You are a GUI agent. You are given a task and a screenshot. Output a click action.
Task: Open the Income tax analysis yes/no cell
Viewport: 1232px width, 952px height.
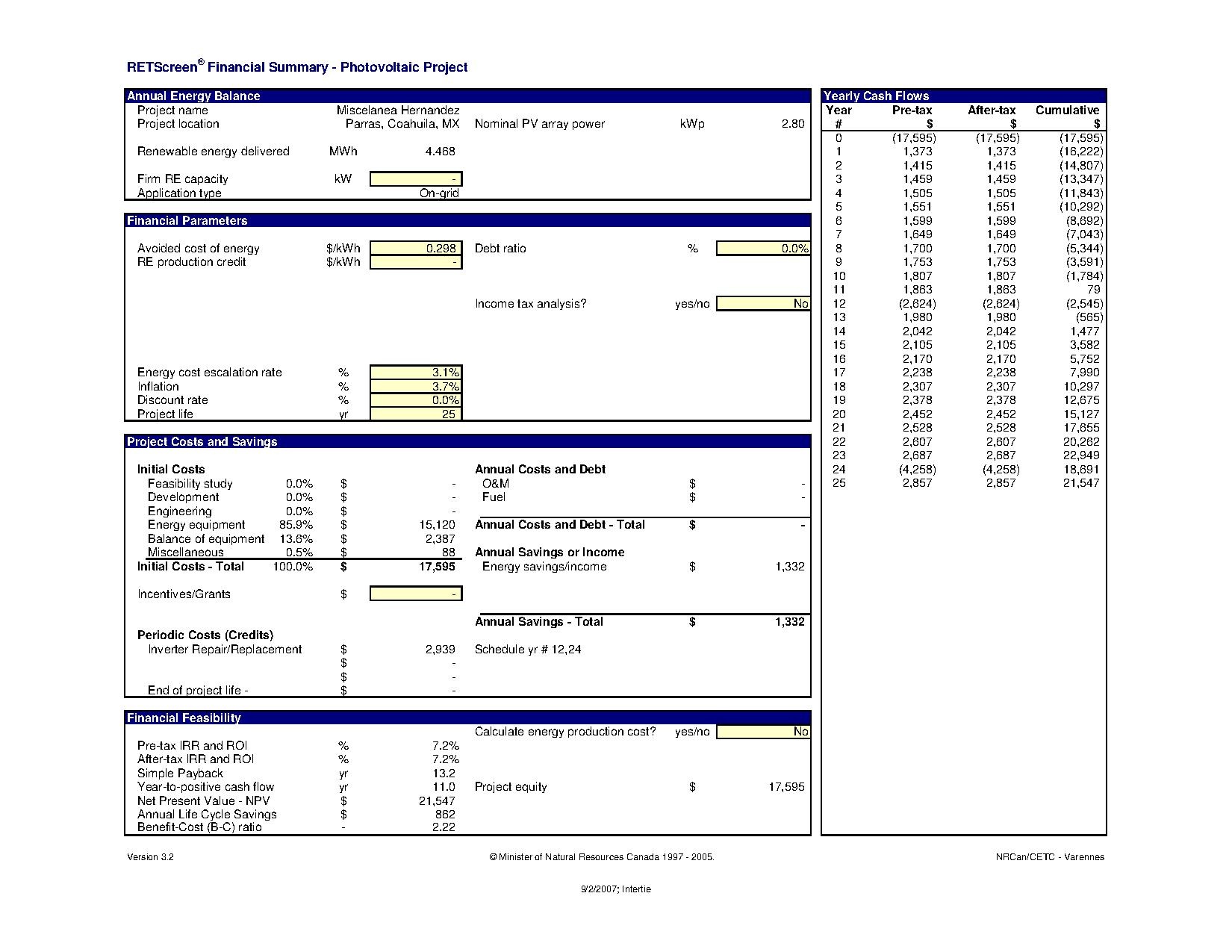tap(763, 304)
